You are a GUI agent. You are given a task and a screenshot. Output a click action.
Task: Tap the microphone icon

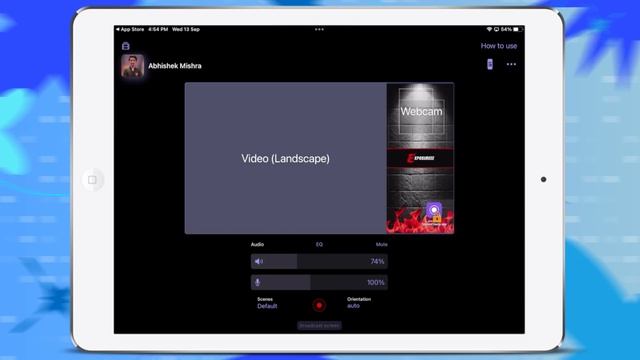(x=258, y=282)
